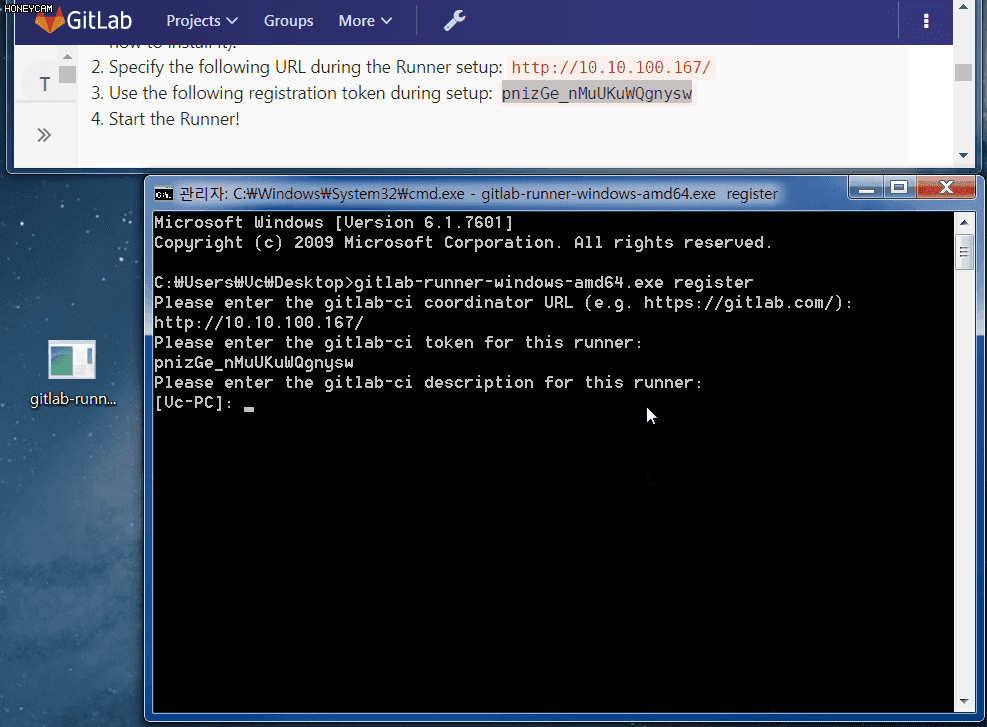Image resolution: width=987 pixels, height=727 pixels.
Task: Click the GitLab fox logo
Action: coord(49,20)
